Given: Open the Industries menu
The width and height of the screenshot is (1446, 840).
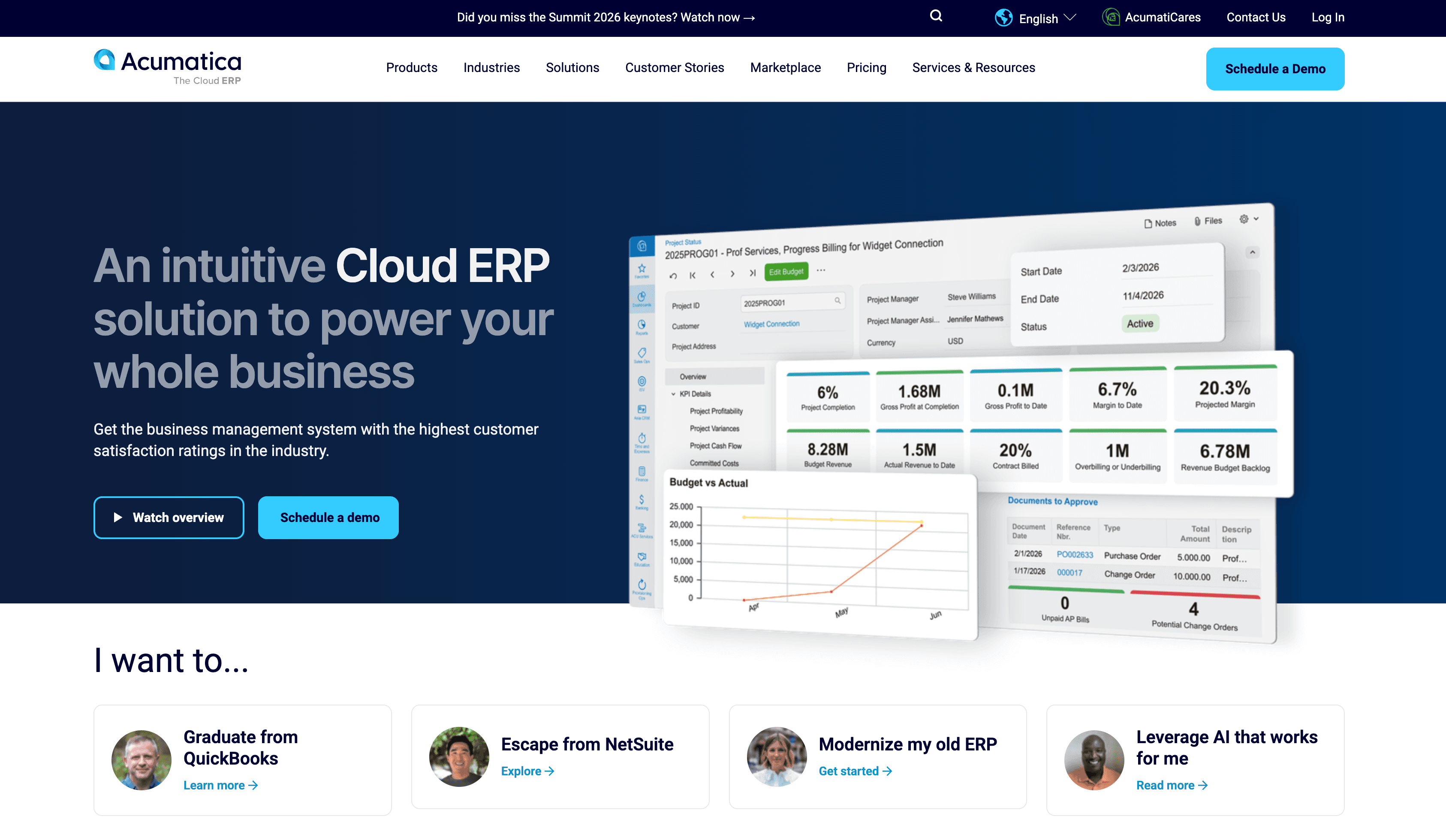Looking at the screenshot, I should click(x=491, y=68).
